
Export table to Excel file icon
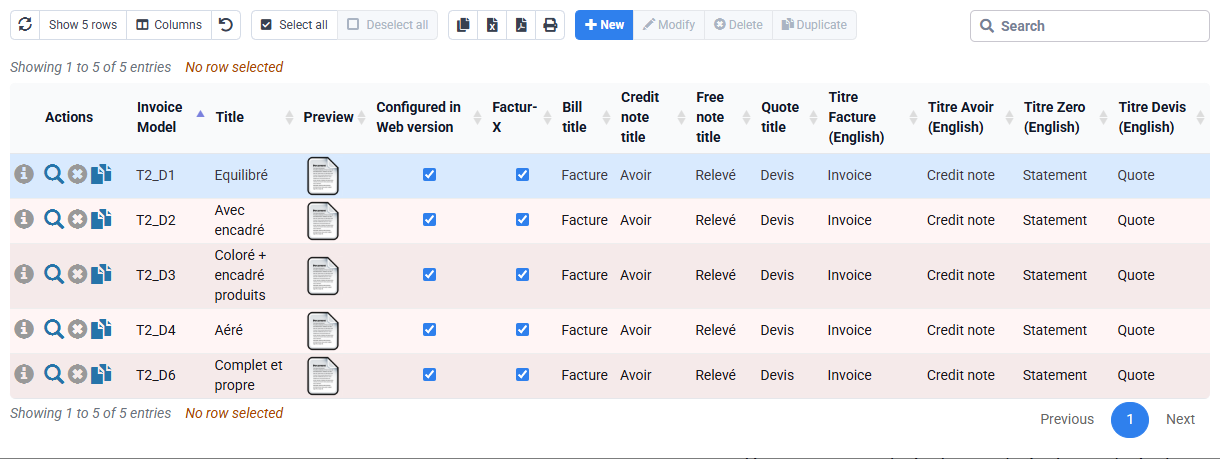492,25
